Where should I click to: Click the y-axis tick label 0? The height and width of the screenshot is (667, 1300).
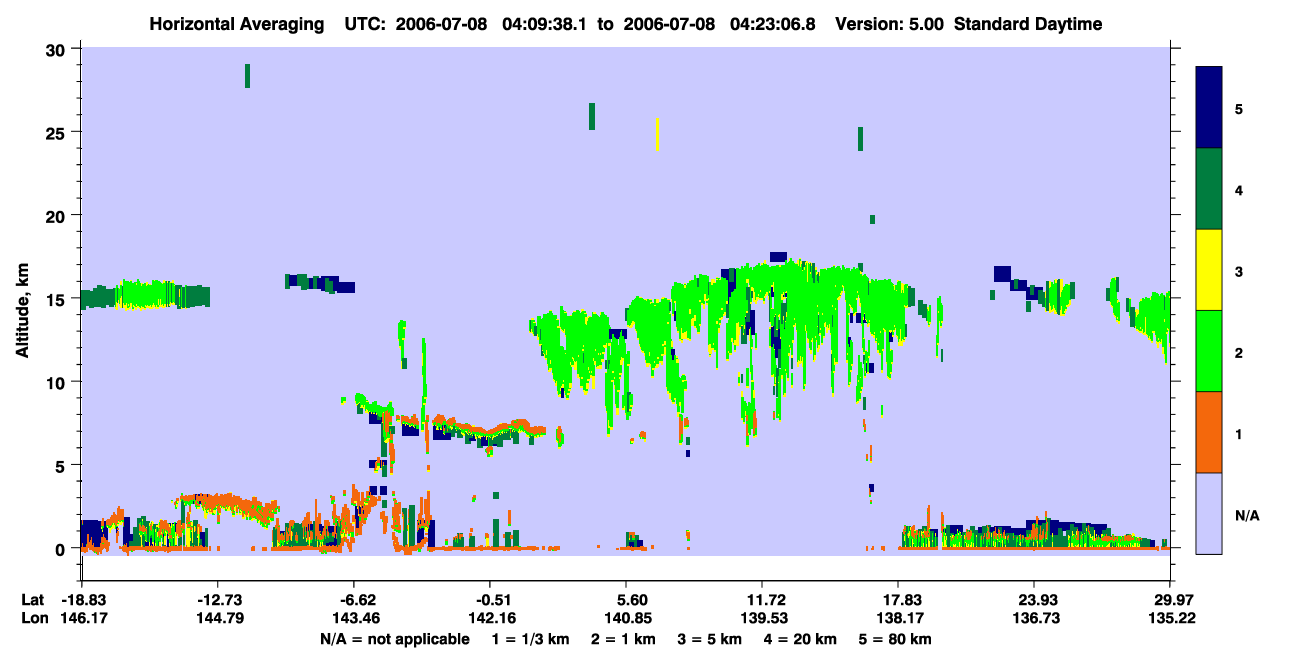point(62,549)
